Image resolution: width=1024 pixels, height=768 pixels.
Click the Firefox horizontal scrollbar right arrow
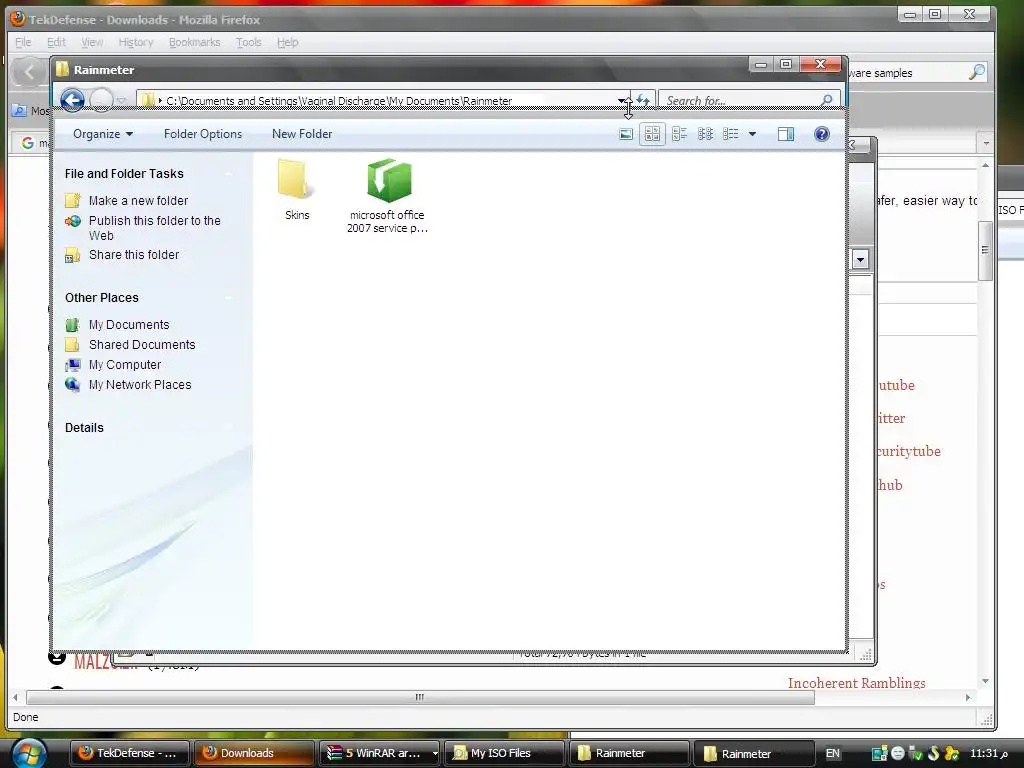pos(968,697)
